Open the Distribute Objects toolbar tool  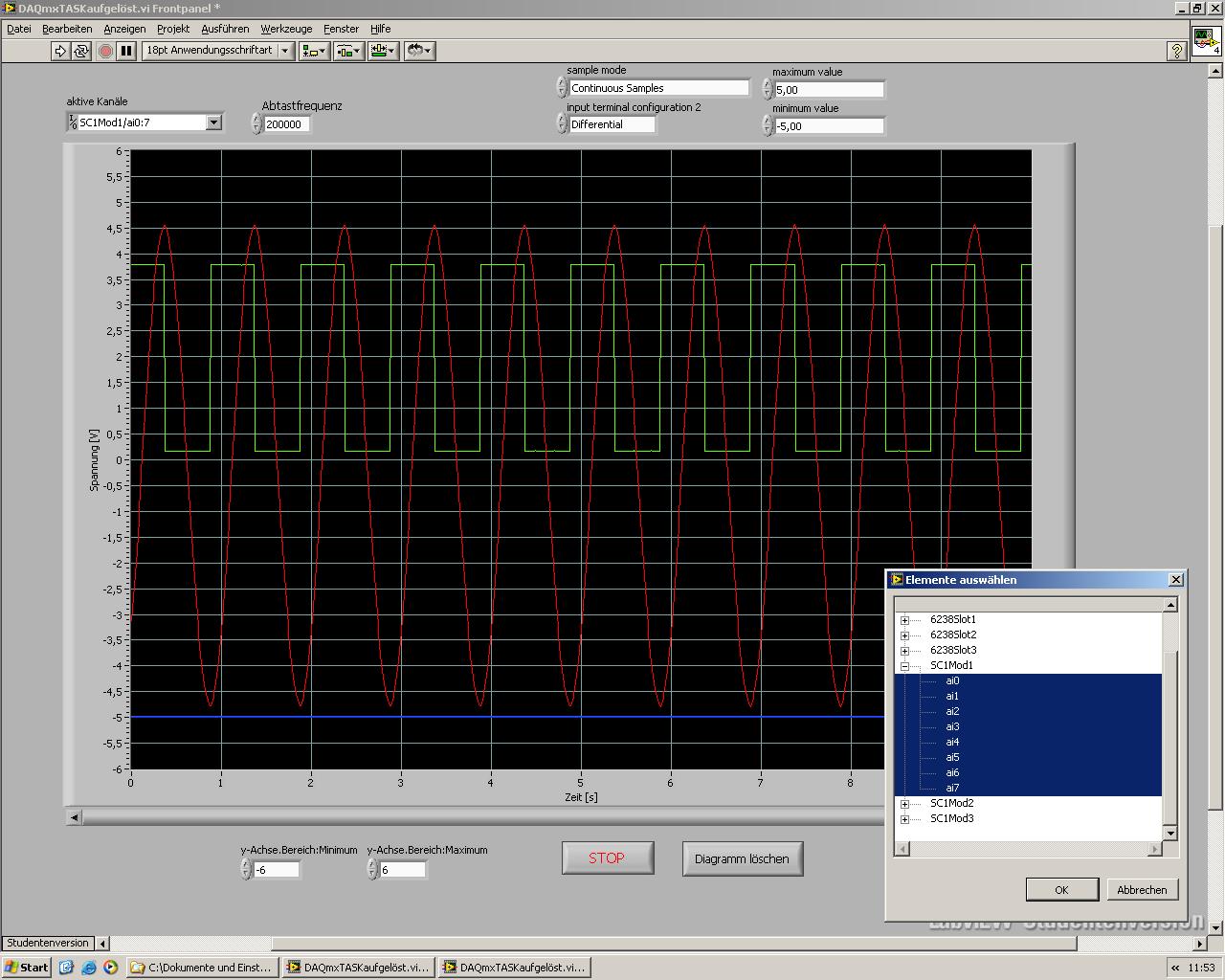(x=348, y=51)
